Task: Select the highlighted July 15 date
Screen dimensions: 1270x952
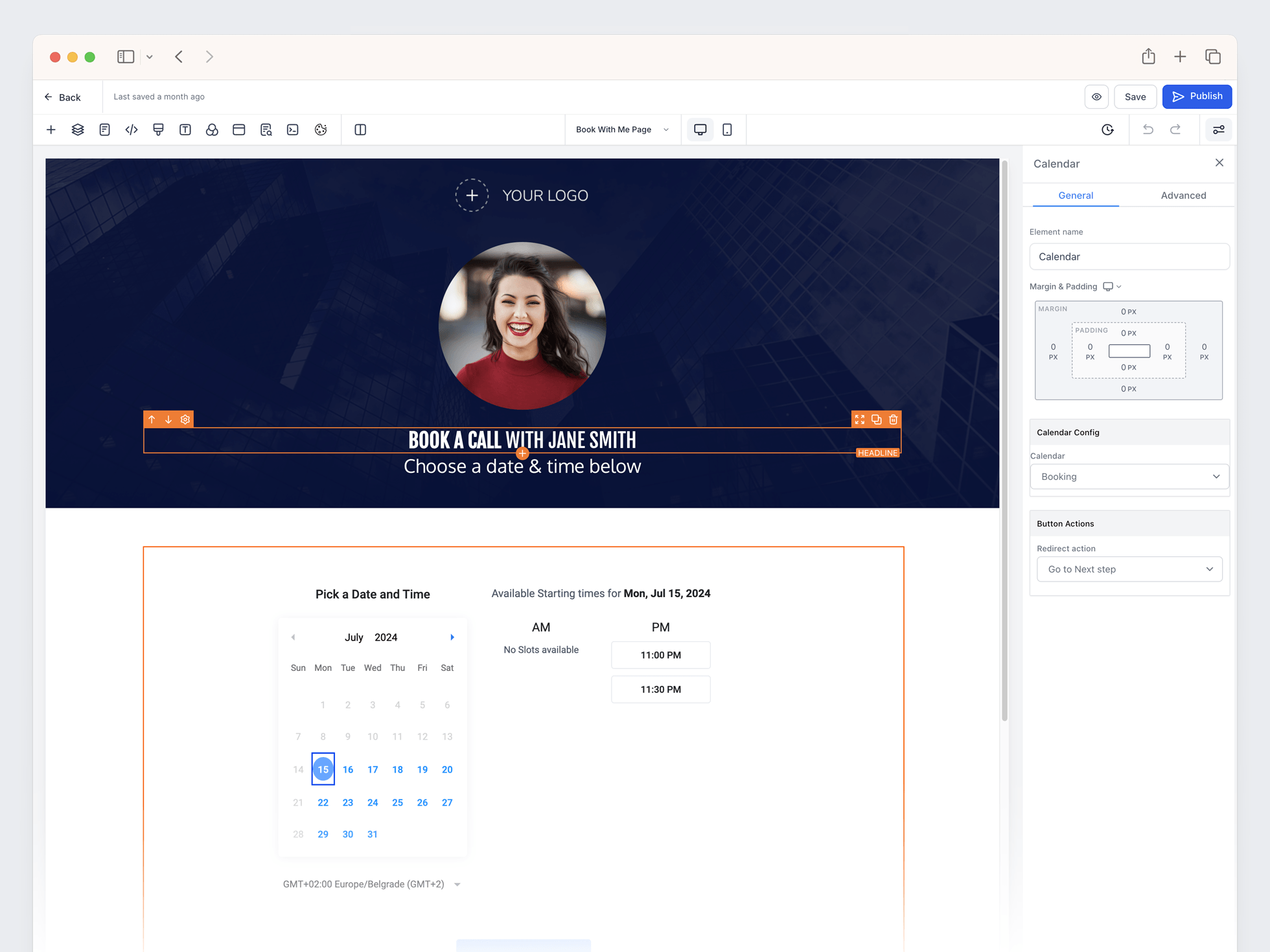Action: click(x=323, y=769)
